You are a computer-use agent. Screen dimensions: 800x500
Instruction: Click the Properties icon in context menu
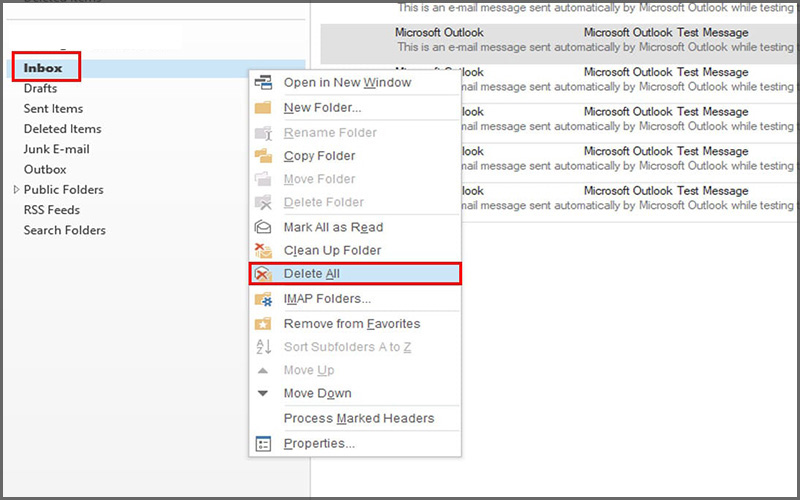pos(263,444)
